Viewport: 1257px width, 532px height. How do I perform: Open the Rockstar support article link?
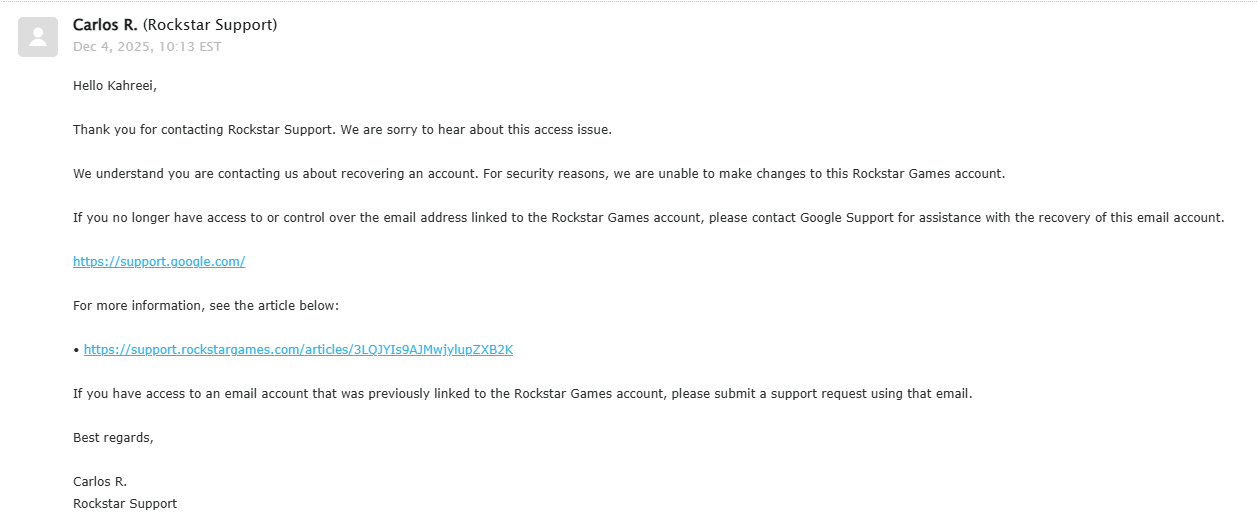(298, 350)
